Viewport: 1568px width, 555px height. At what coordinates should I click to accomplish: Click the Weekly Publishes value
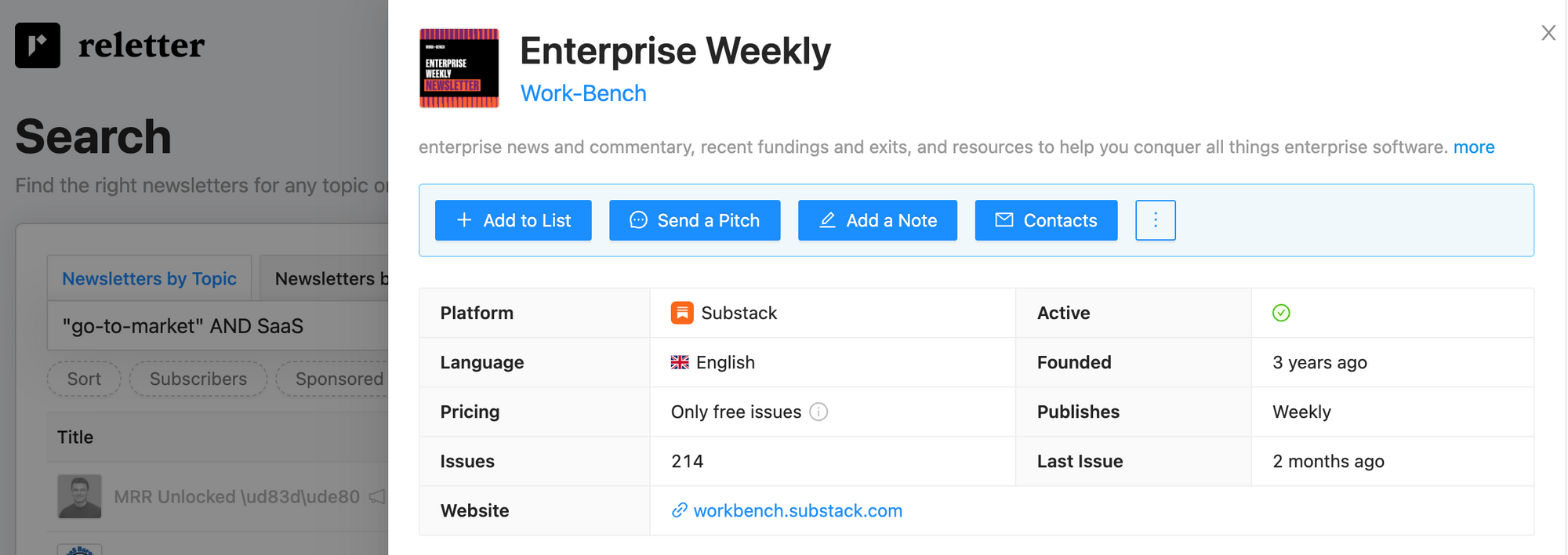[x=1301, y=412]
